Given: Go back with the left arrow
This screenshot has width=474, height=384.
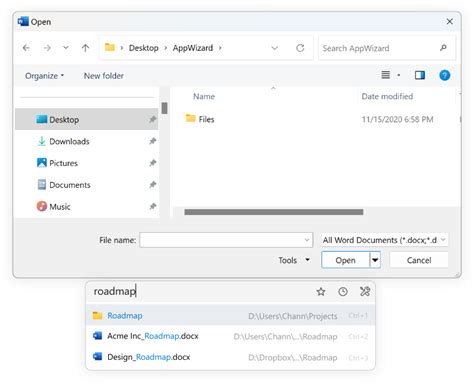Looking at the screenshot, I should [x=26, y=48].
